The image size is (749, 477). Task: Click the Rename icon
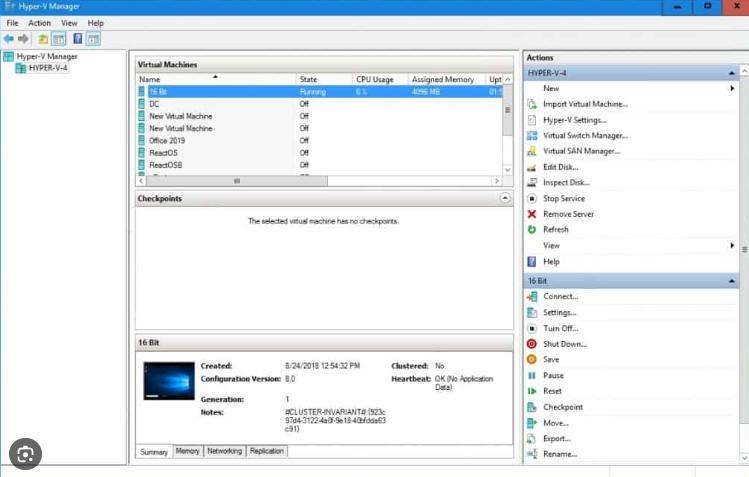tap(532, 454)
